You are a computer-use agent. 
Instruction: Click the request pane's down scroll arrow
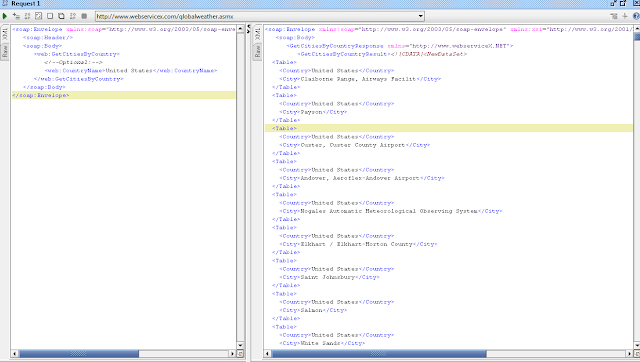240,345
